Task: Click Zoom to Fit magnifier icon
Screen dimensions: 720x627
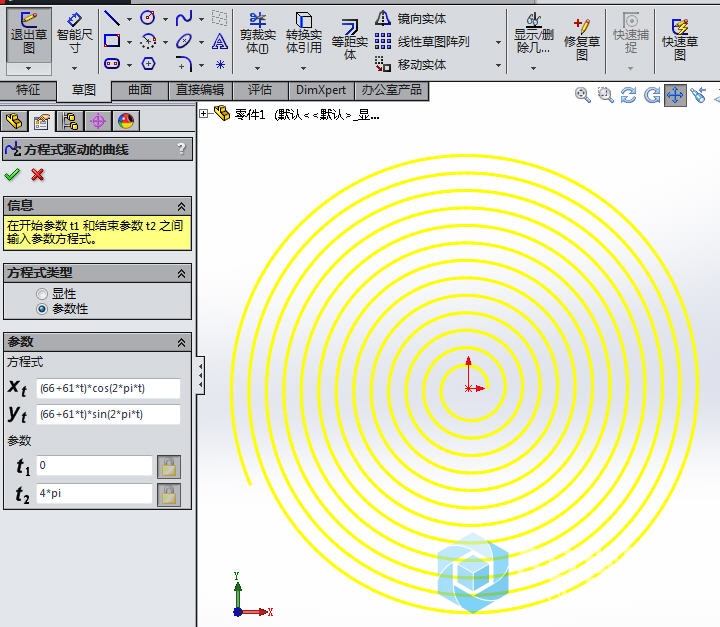Action: pos(582,95)
